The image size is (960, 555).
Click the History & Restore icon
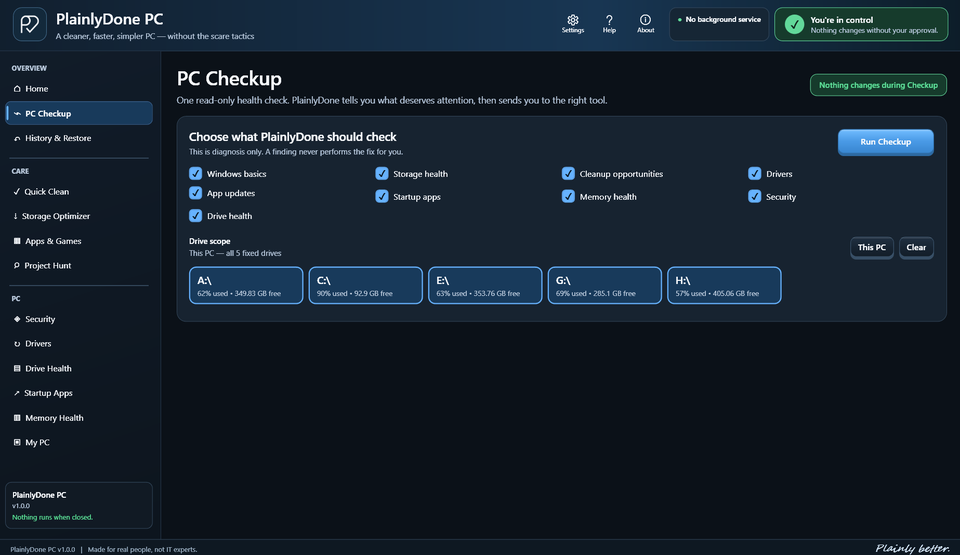[x=17, y=138]
